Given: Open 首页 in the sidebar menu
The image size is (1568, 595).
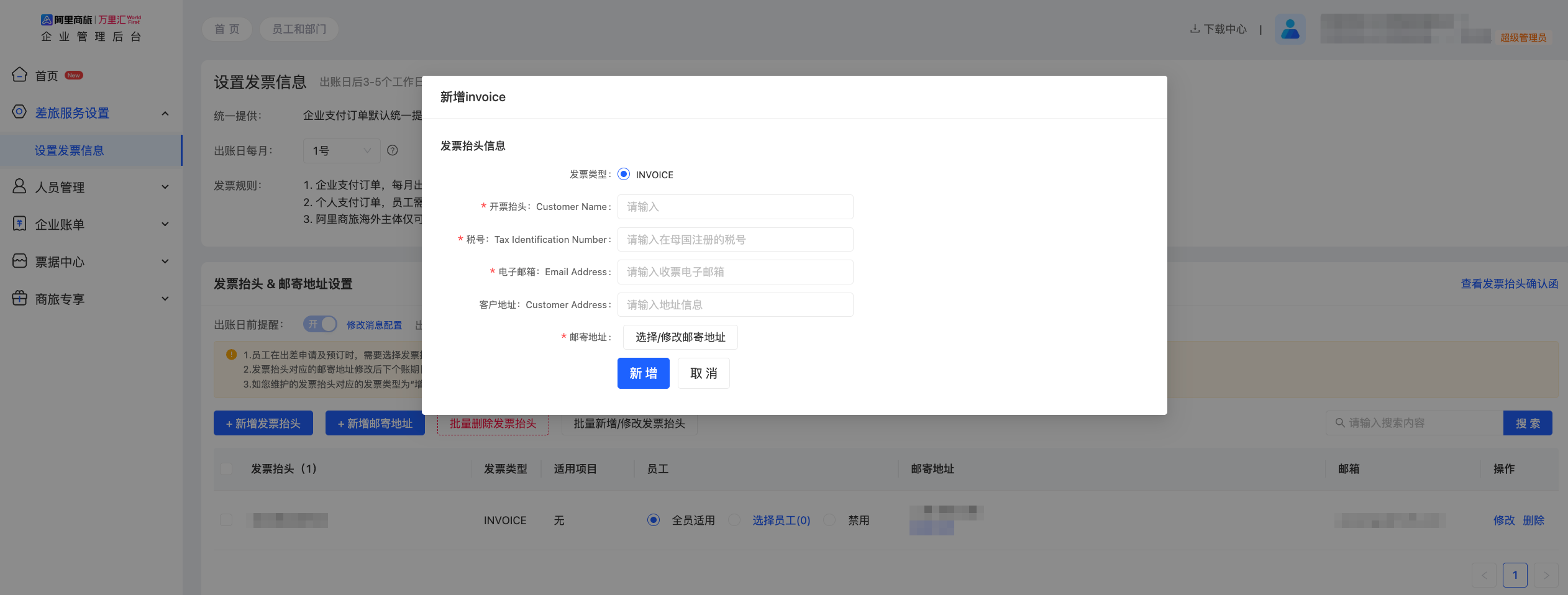Looking at the screenshot, I should (47, 76).
